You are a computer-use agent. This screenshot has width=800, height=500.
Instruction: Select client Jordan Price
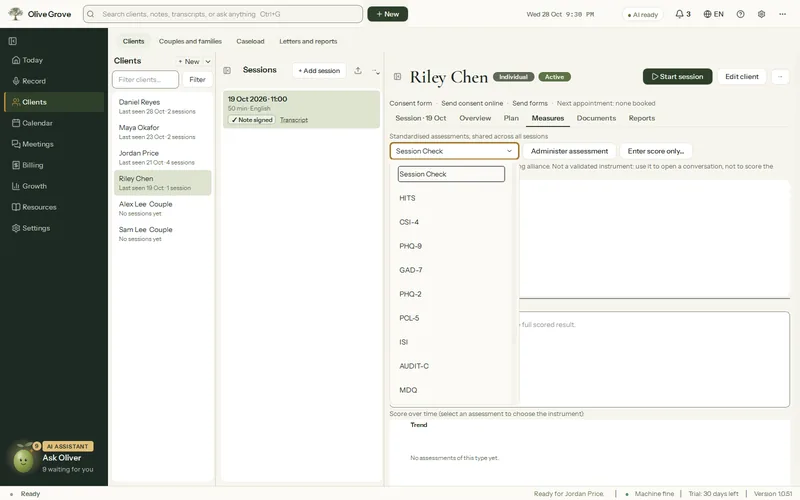(x=162, y=157)
